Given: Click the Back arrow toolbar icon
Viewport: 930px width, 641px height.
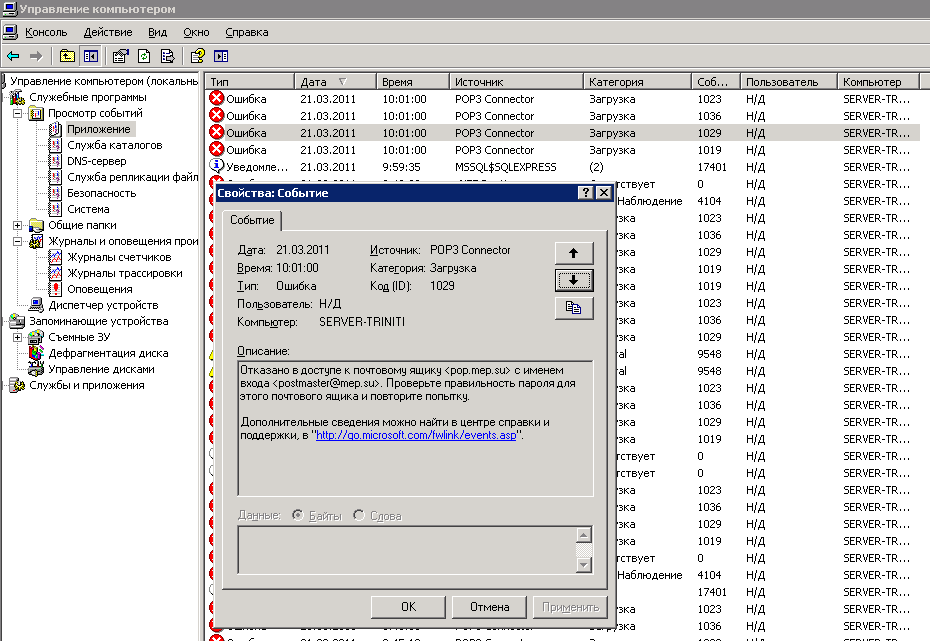Looking at the screenshot, I should point(13,56).
